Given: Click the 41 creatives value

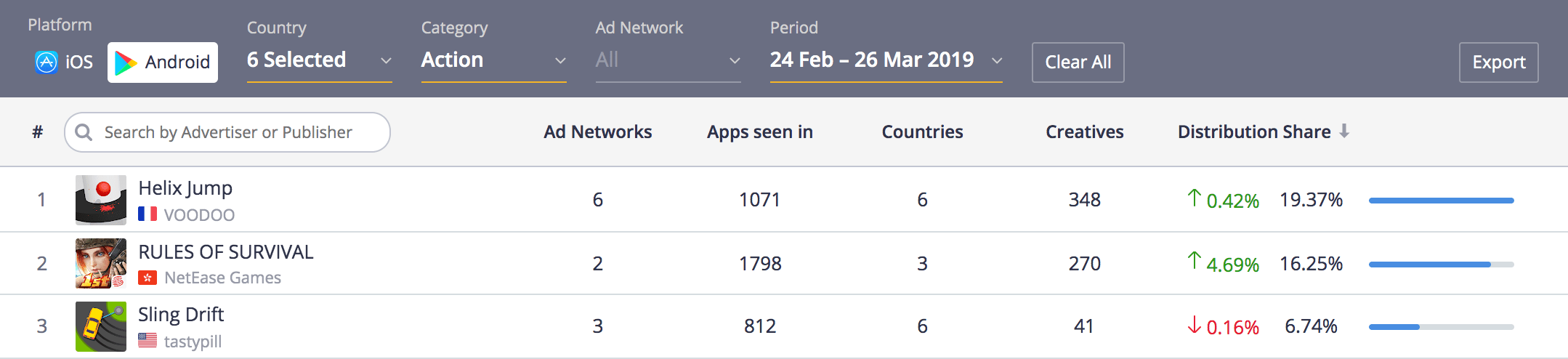Looking at the screenshot, I should pos(1084,326).
